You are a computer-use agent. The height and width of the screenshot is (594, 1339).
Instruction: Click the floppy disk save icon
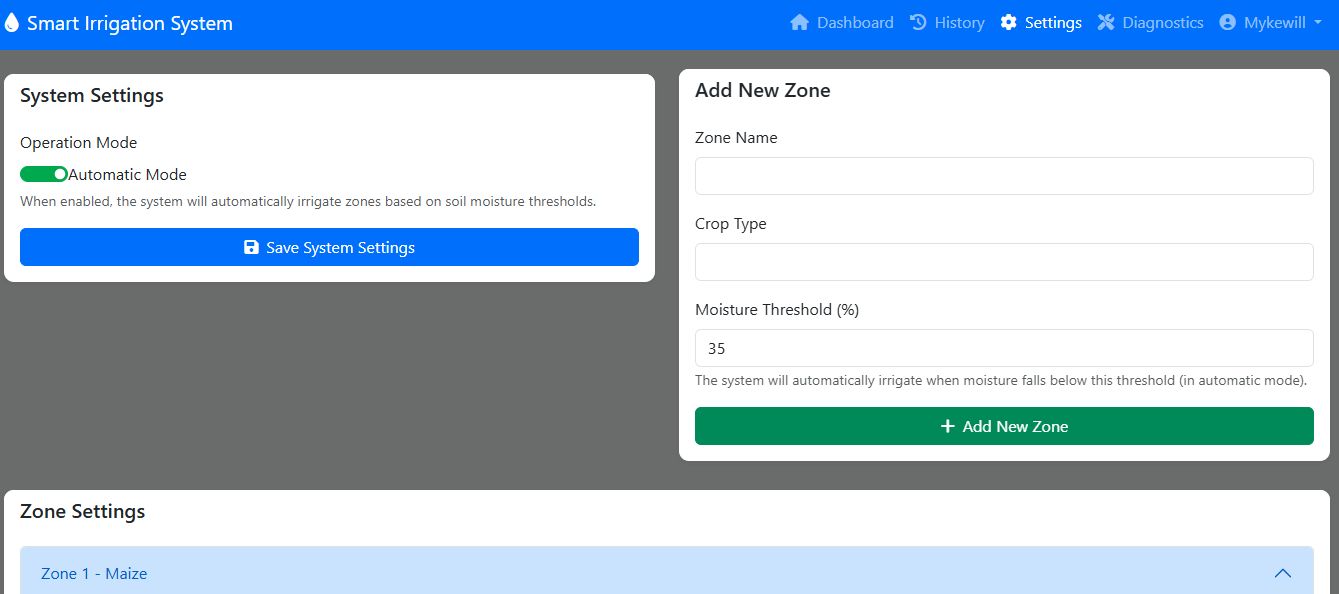point(251,247)
